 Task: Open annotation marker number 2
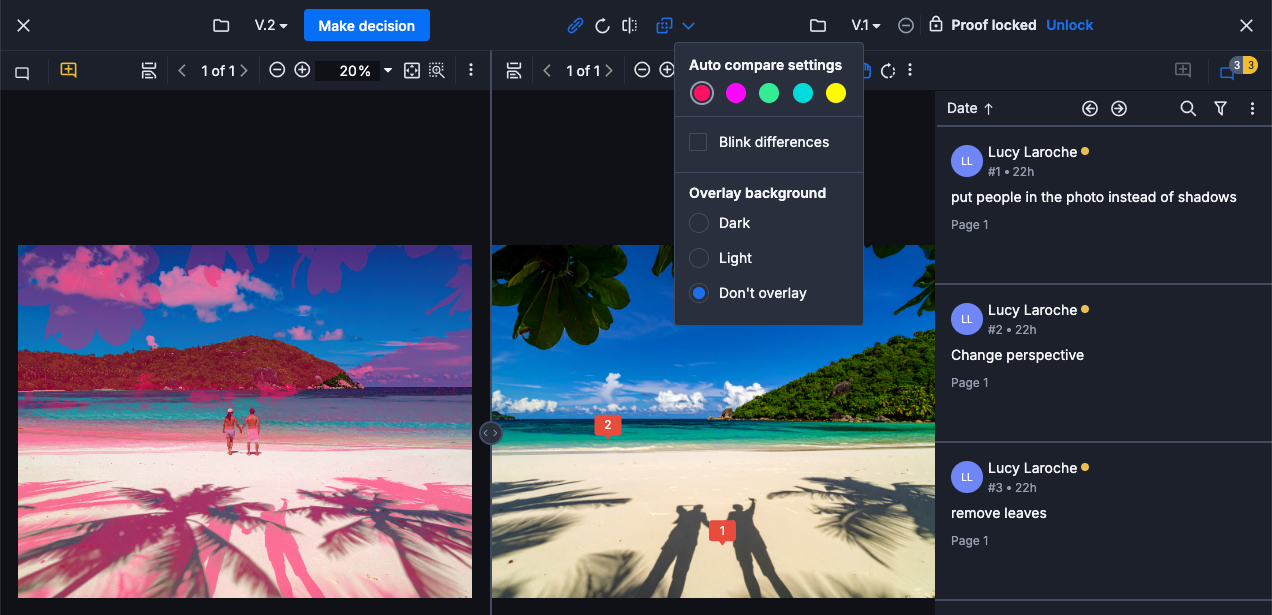607,425
